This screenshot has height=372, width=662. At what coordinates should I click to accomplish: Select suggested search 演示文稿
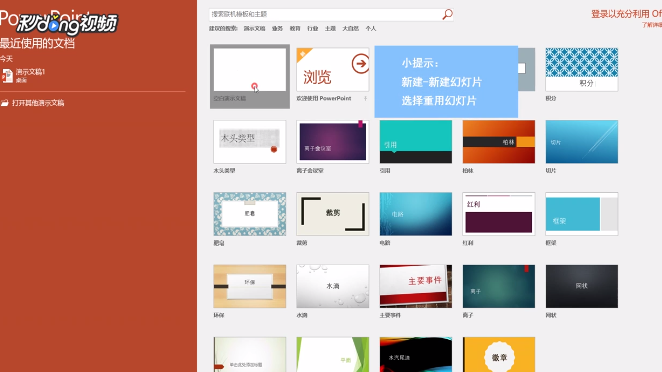(254, 28)
